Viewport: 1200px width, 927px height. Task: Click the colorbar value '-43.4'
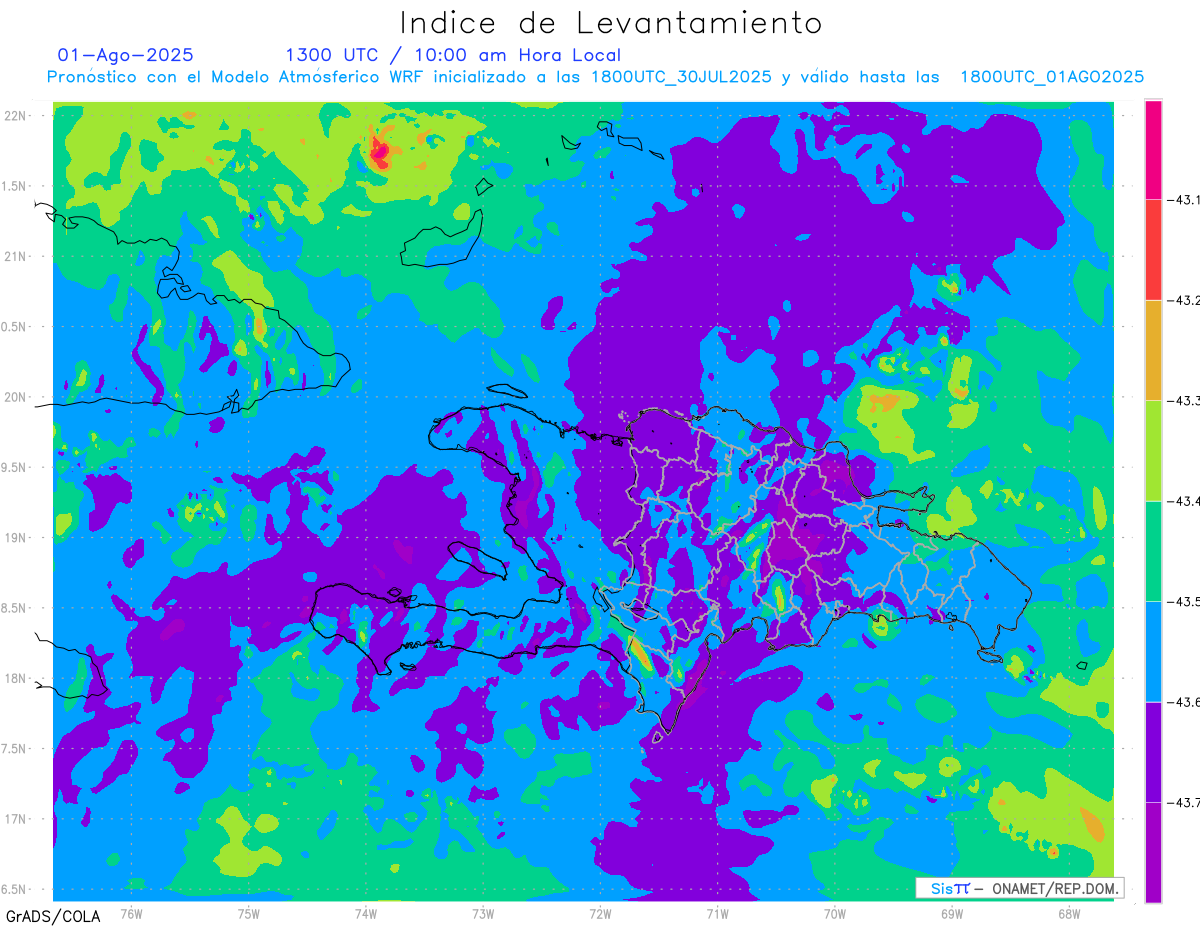[x=1183, y=501]
